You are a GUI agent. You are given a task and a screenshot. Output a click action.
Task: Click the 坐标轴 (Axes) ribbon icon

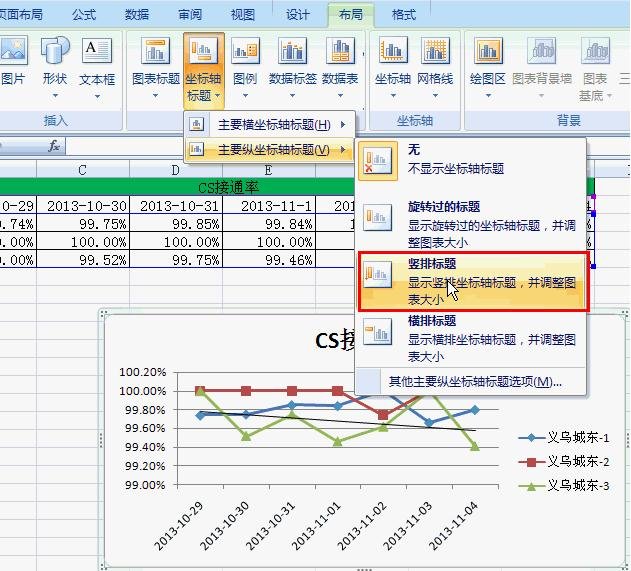tap(392, 62)
